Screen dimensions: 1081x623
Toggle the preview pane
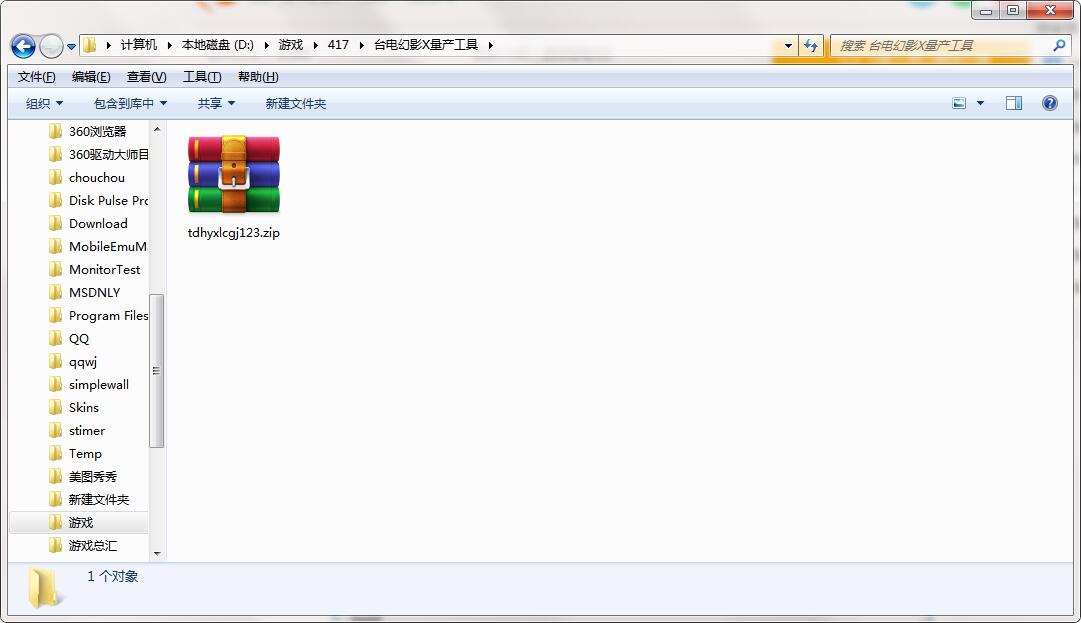pyautogui.click(x=1013, y=103)
